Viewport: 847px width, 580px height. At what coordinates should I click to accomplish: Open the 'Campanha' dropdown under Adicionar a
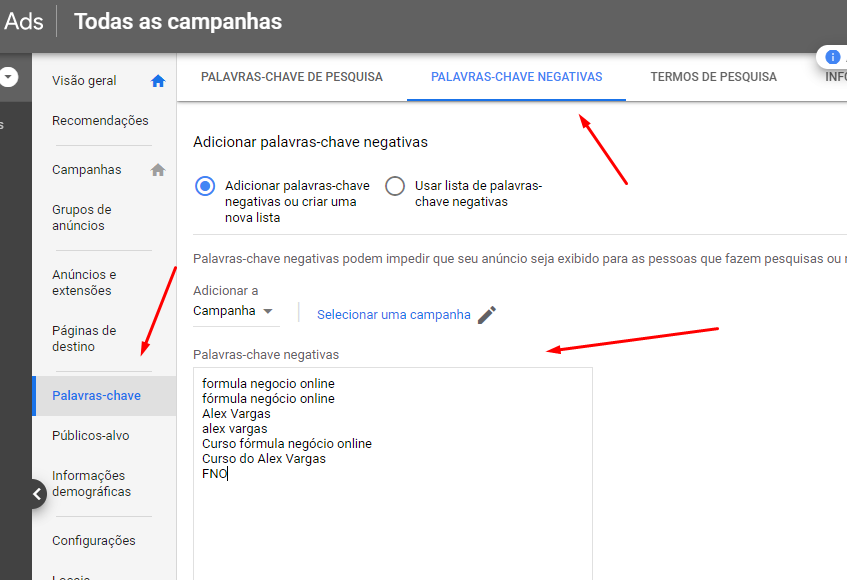236,311
